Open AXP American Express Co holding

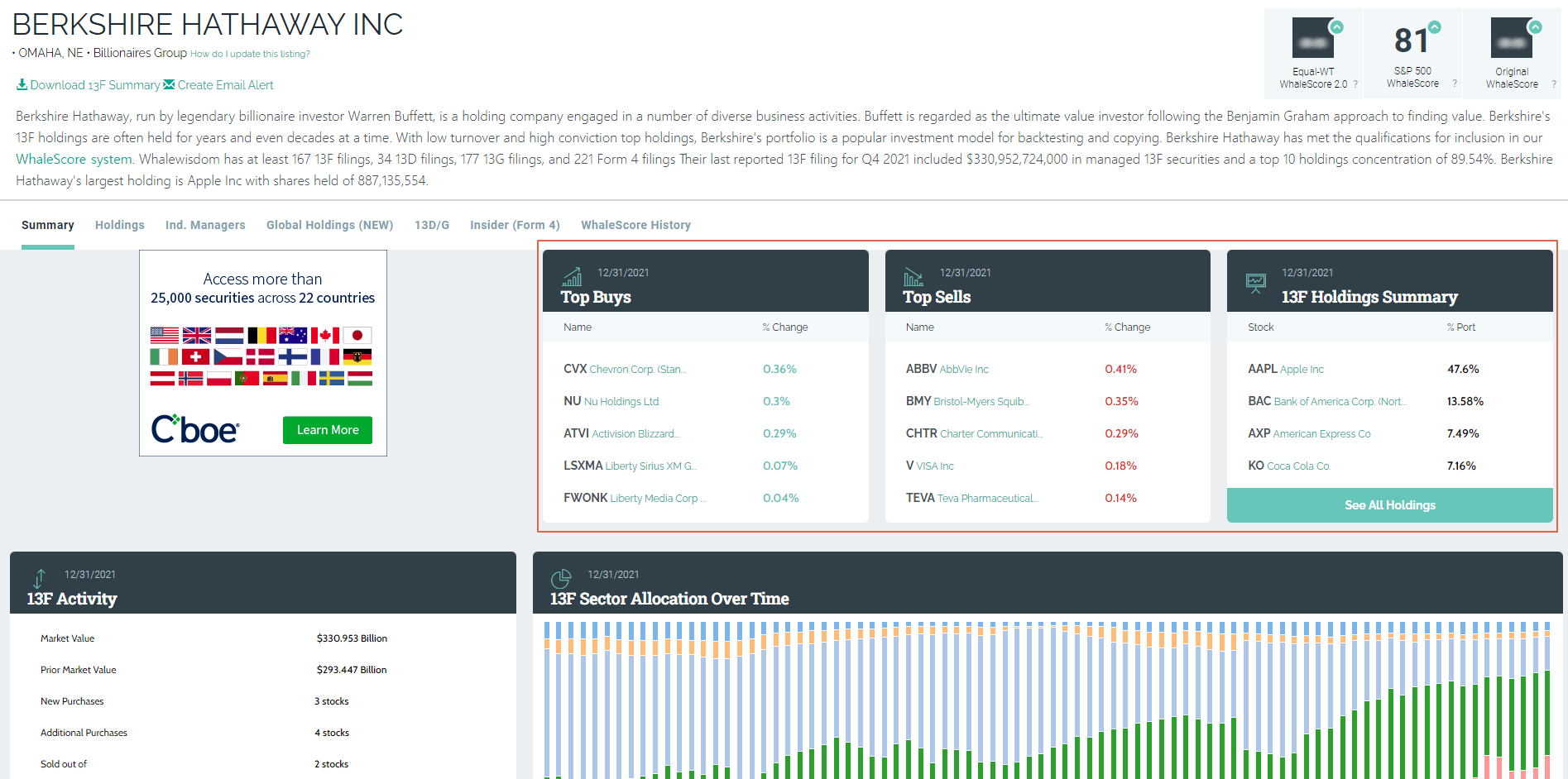pyautogui.click(x=1309, y=433)
